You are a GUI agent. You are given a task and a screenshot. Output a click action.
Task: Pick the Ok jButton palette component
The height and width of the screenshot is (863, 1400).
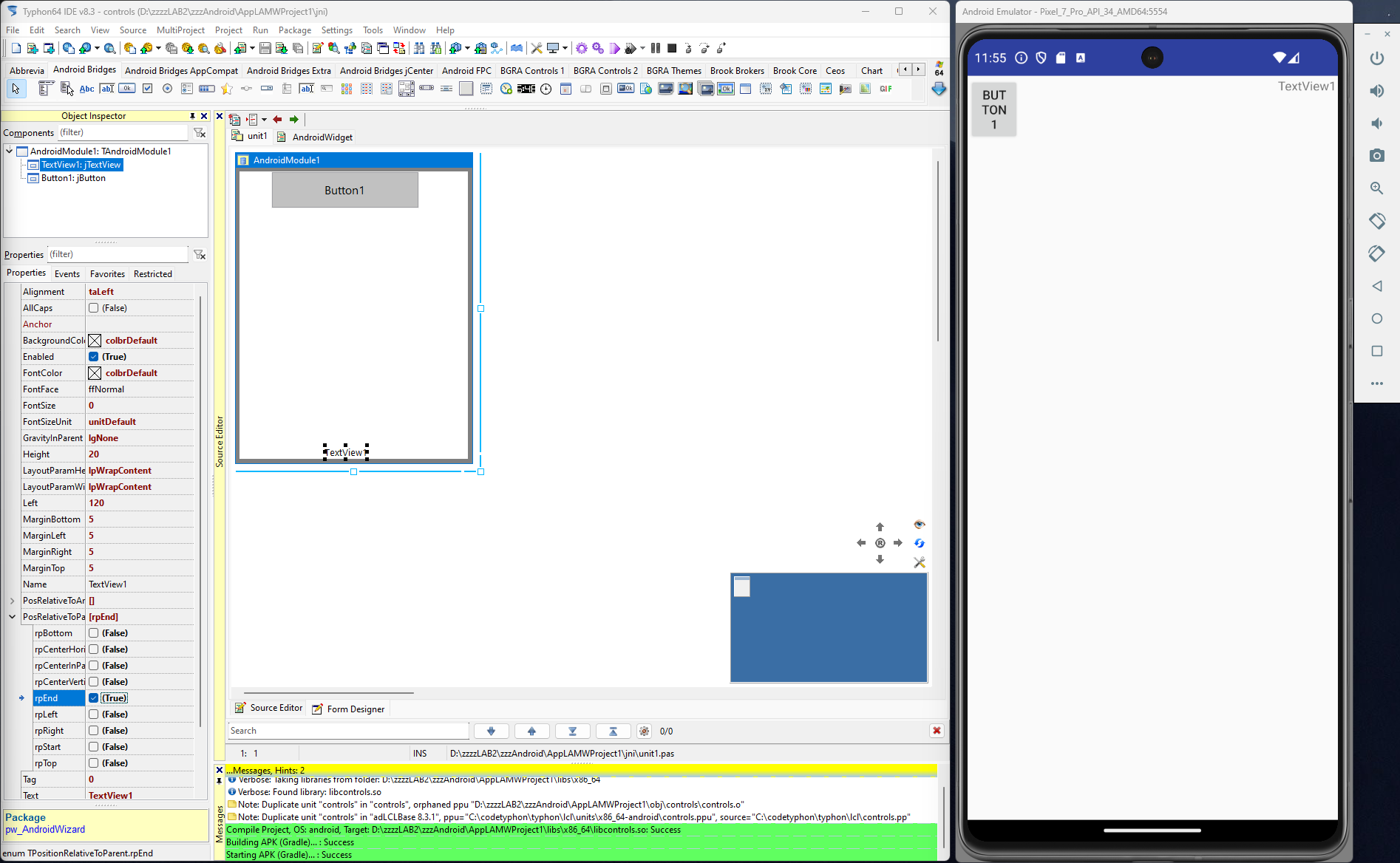[127, 89]
